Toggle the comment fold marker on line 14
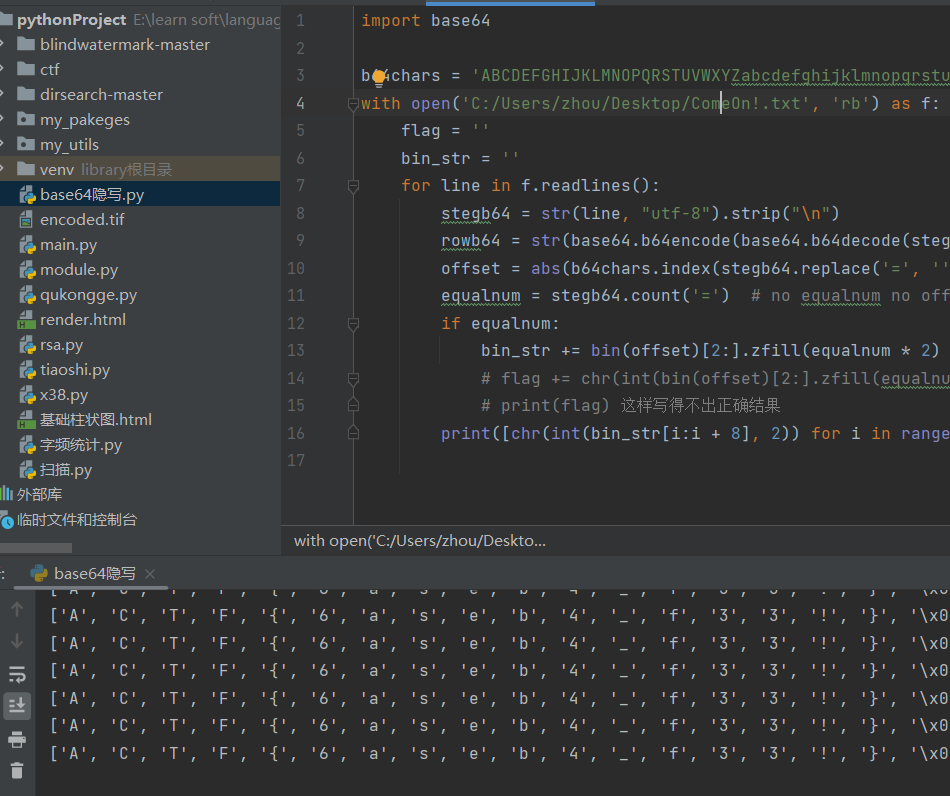Viewport: 950px width, 796px height. point(354,379)
